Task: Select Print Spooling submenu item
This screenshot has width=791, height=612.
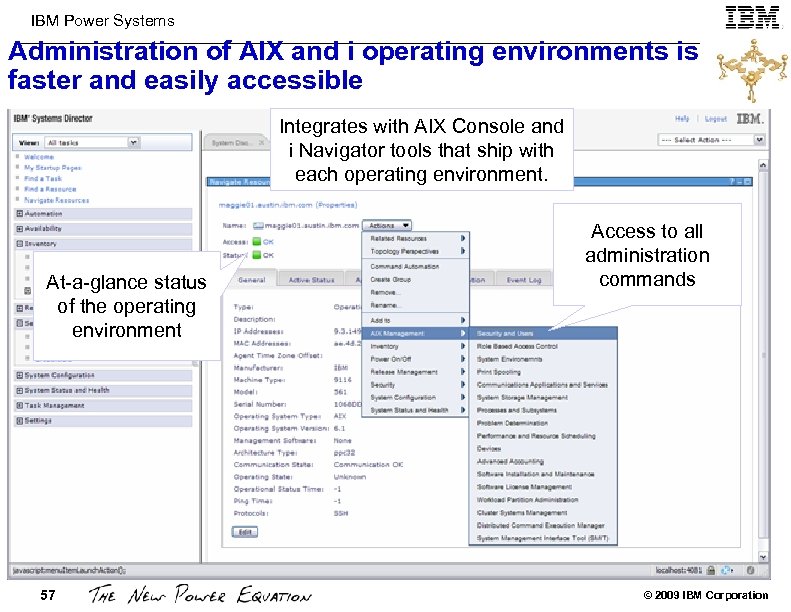Action: 543,372
